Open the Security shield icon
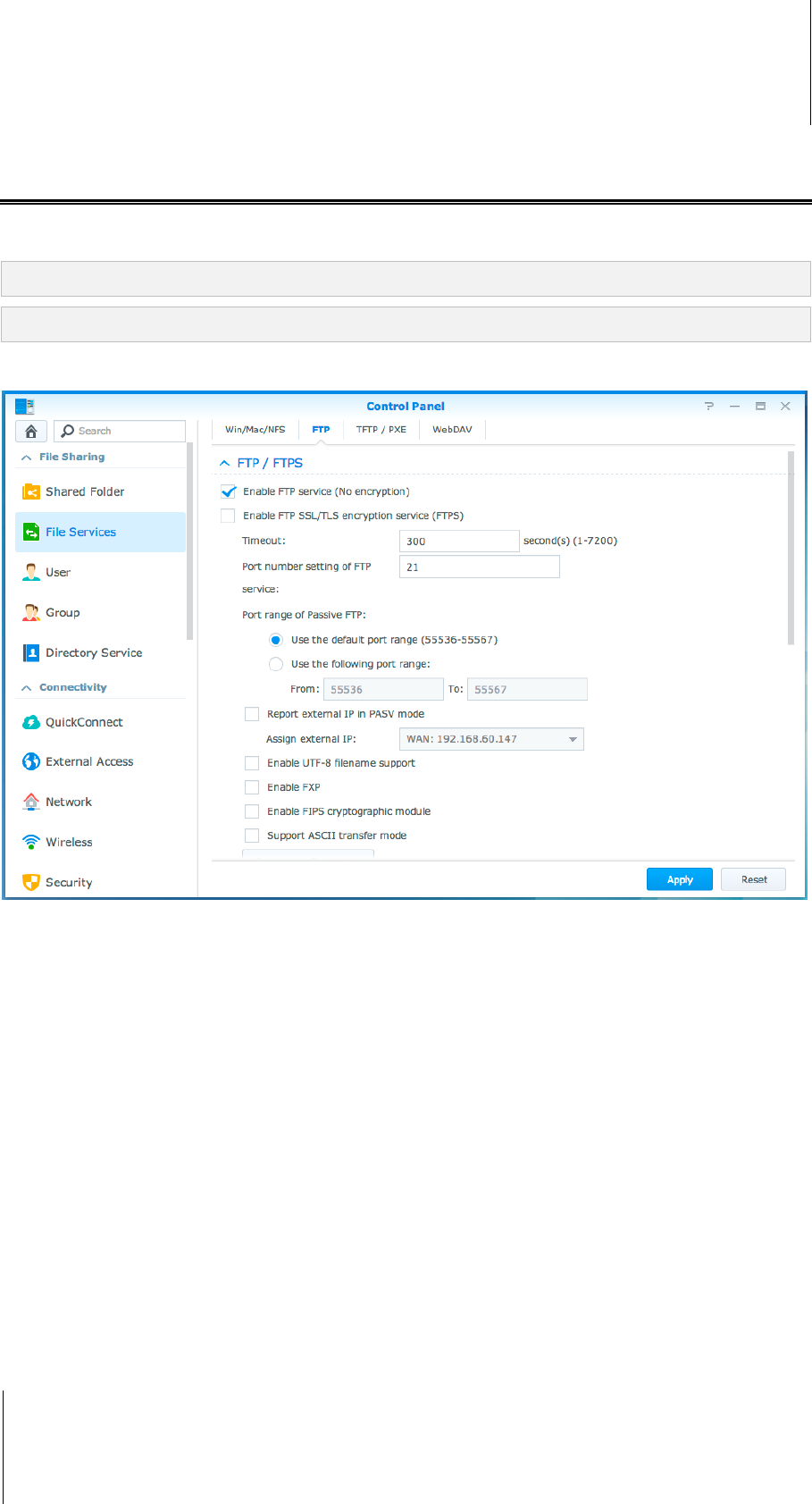Screen dimensions: 812x1504 click(x=31, y=882)
